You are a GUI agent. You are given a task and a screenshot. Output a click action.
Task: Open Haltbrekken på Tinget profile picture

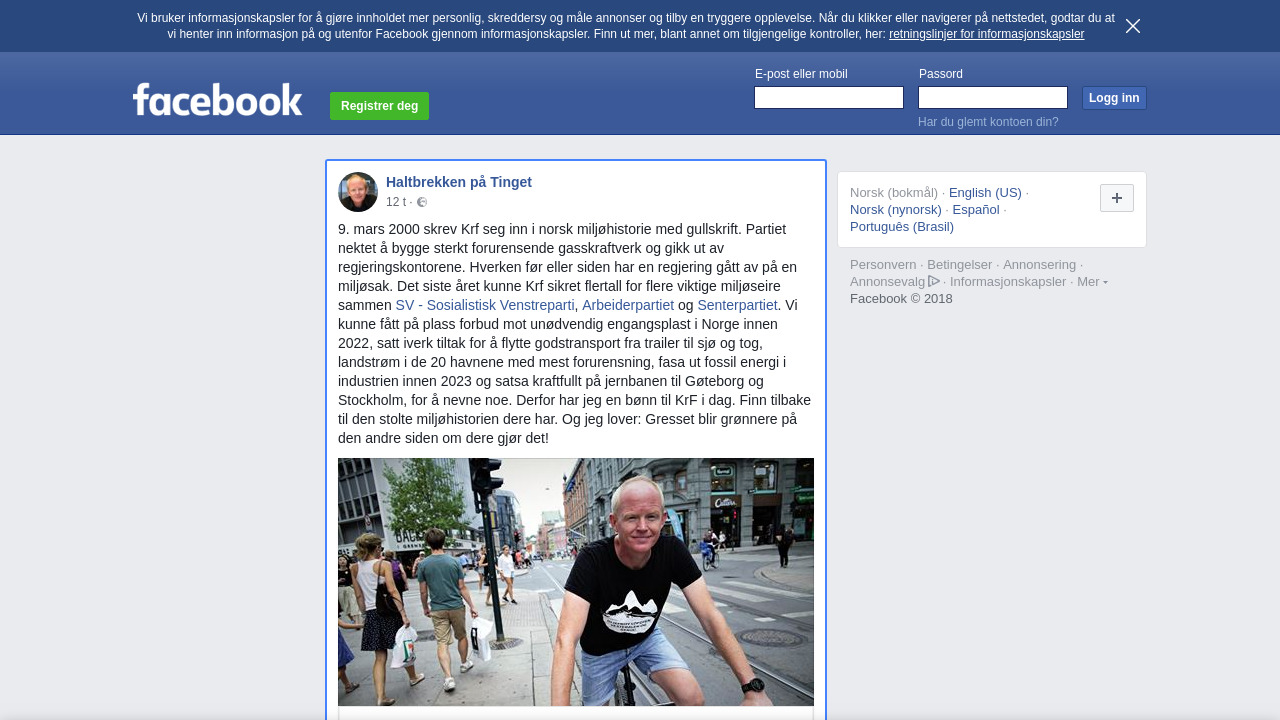(358, 192)
